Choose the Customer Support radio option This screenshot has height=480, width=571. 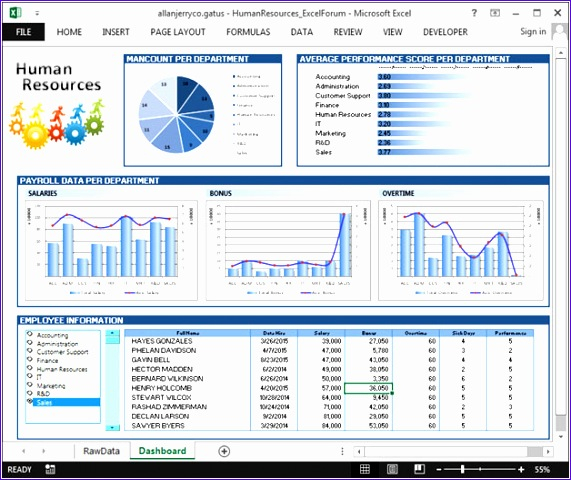coord(30,351)
